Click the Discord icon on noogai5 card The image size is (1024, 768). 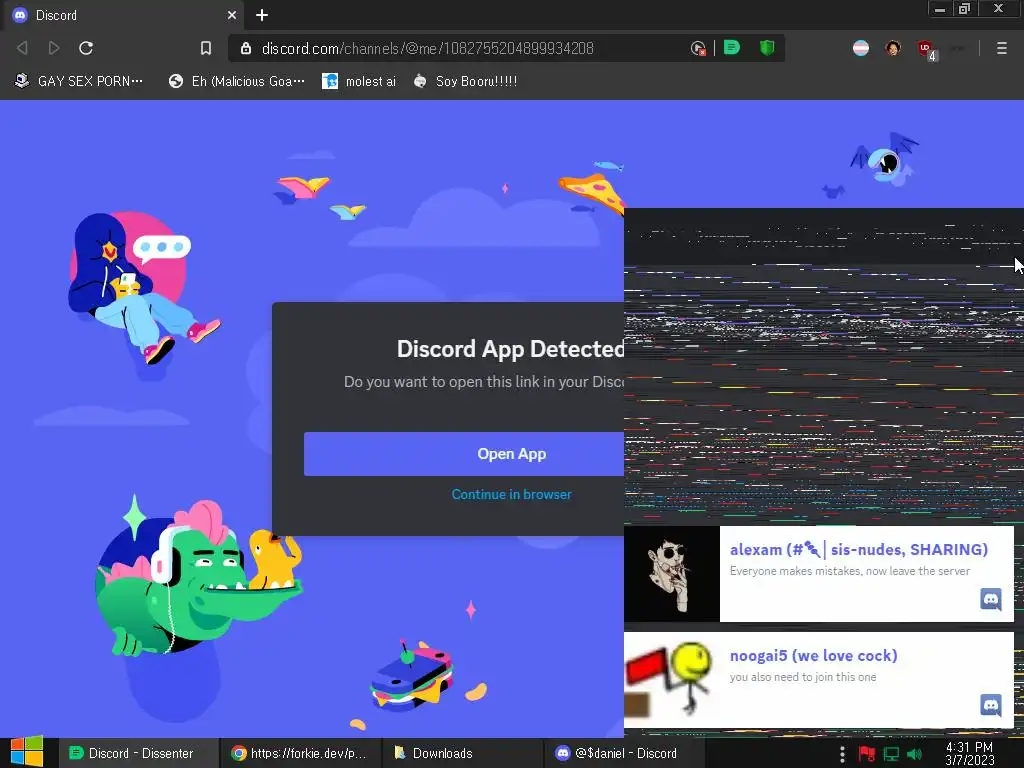[991, 705]
